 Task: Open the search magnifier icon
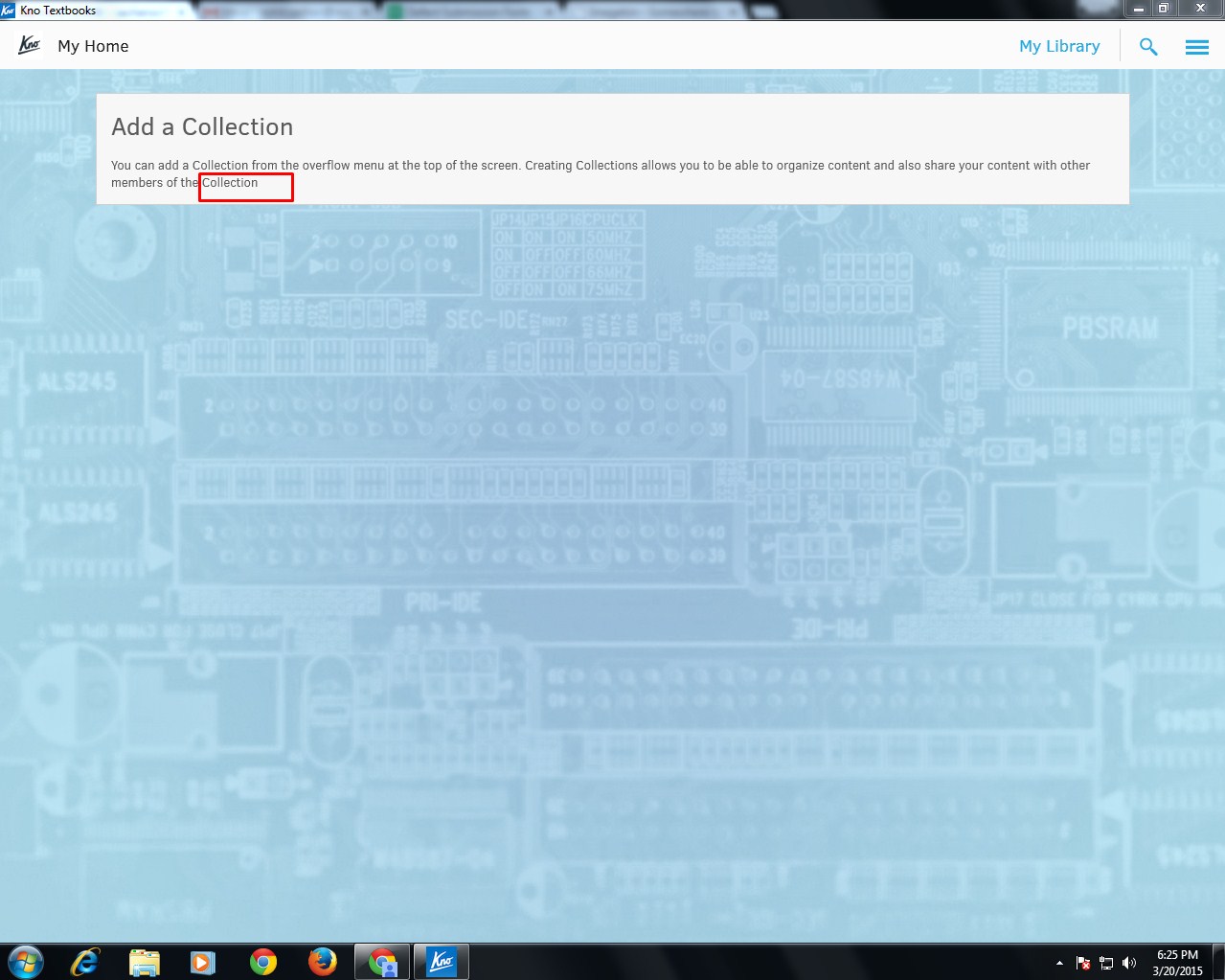click(x=1148, y=46)
